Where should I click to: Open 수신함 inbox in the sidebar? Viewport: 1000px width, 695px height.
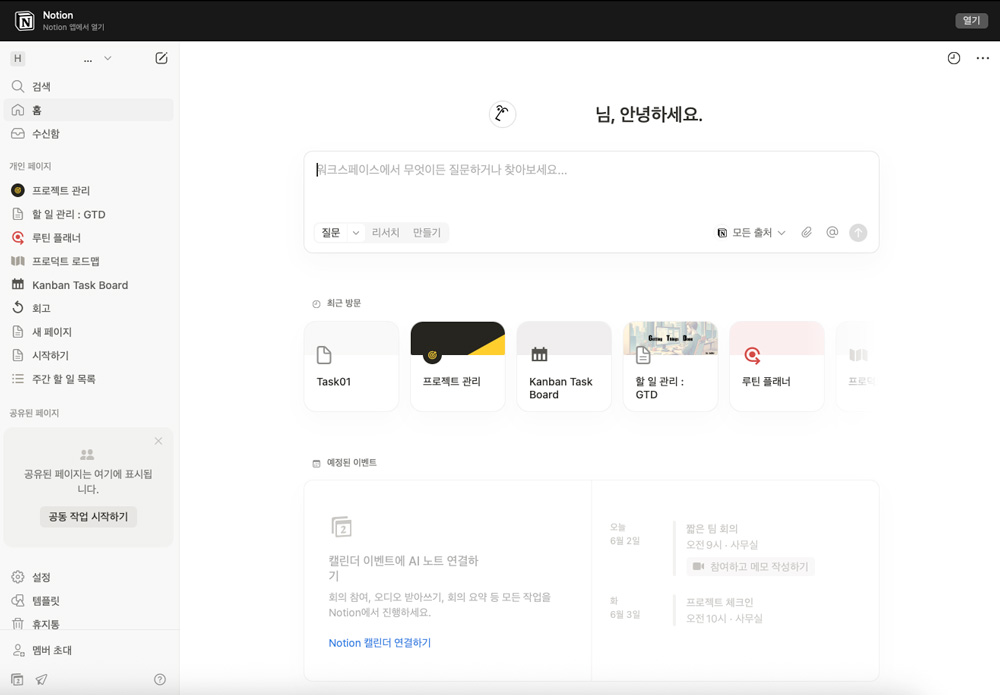(x=89, y=133)
